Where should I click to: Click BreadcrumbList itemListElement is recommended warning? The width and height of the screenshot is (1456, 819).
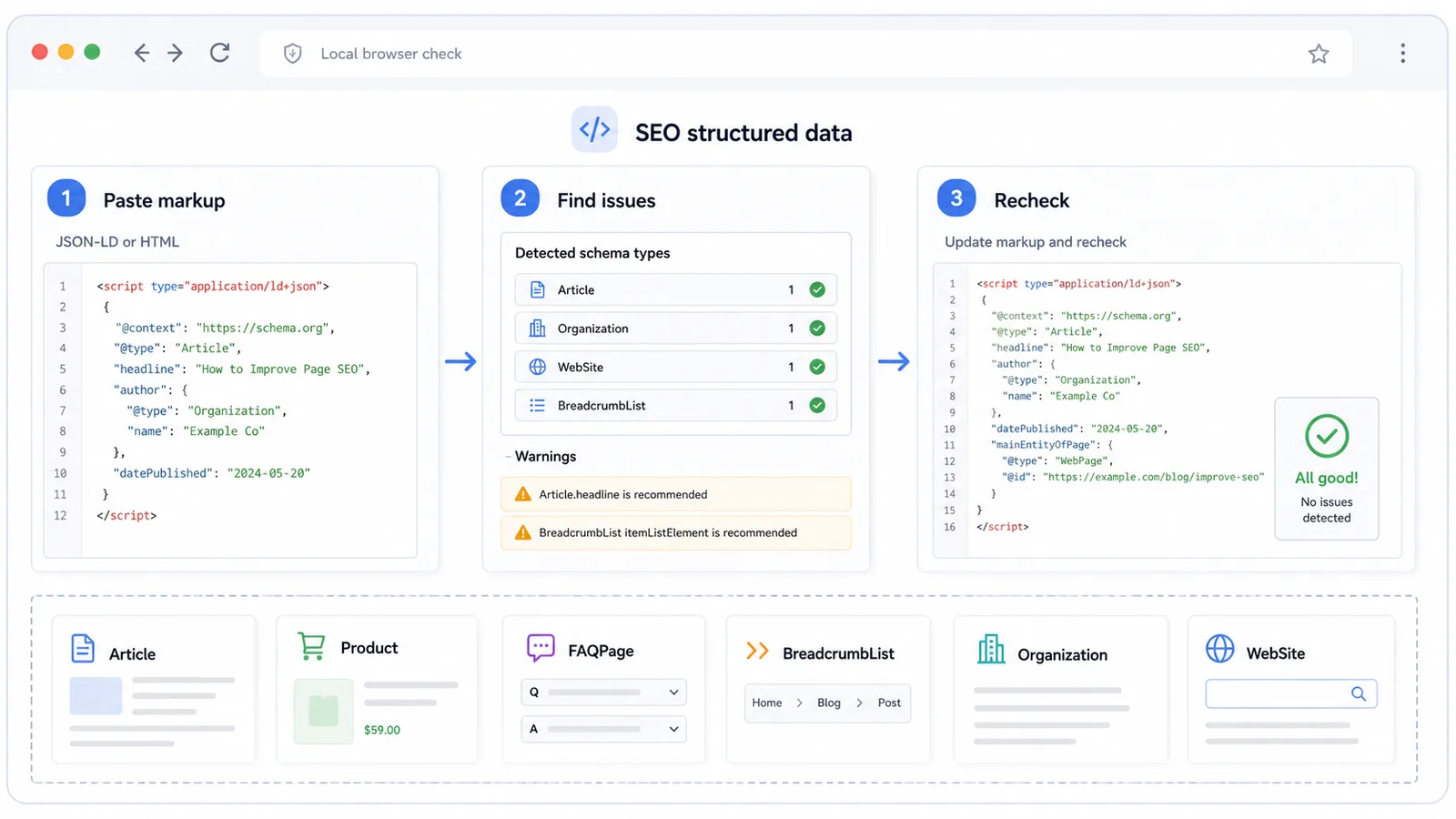pyautogui.click(x=676, y=532)
